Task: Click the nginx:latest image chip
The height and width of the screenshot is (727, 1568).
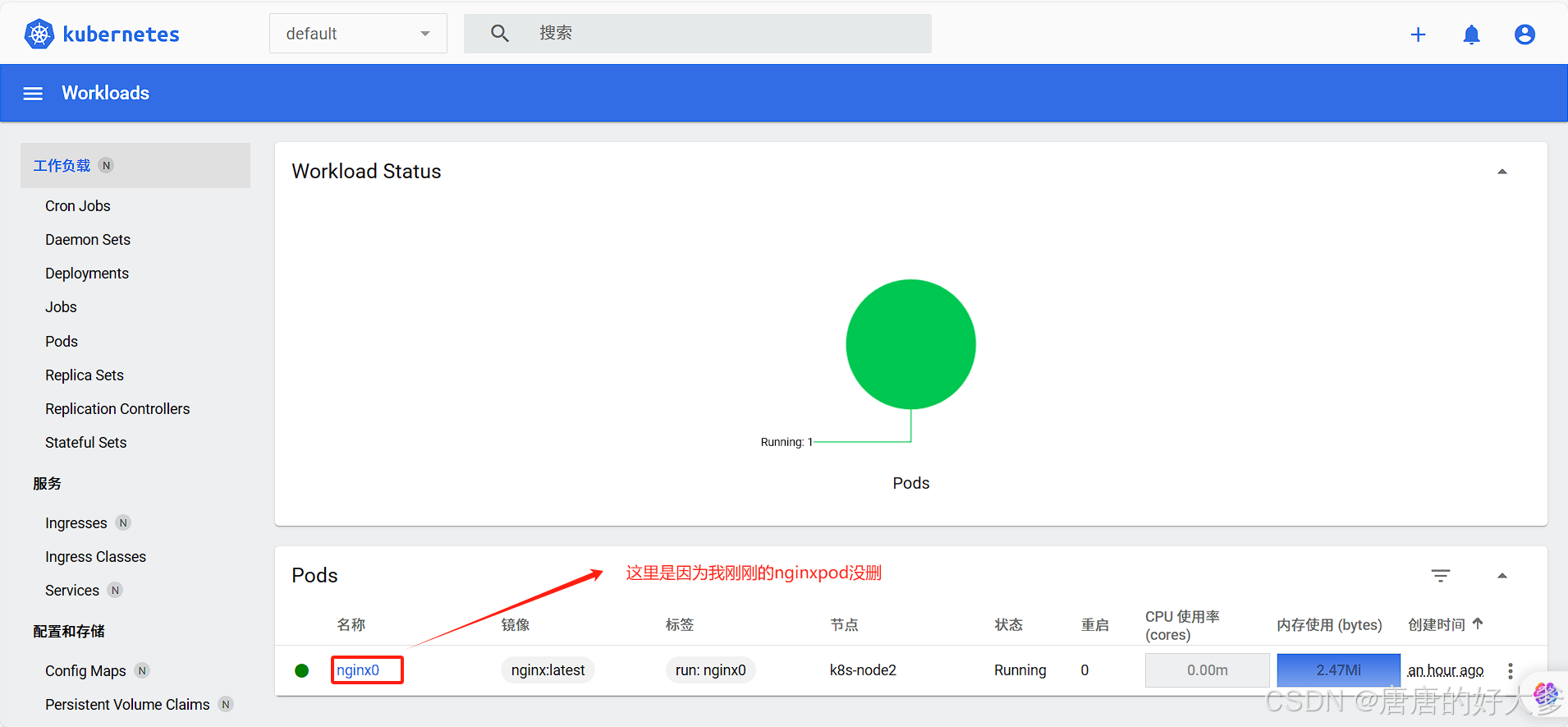Action: tap(548, 670)
